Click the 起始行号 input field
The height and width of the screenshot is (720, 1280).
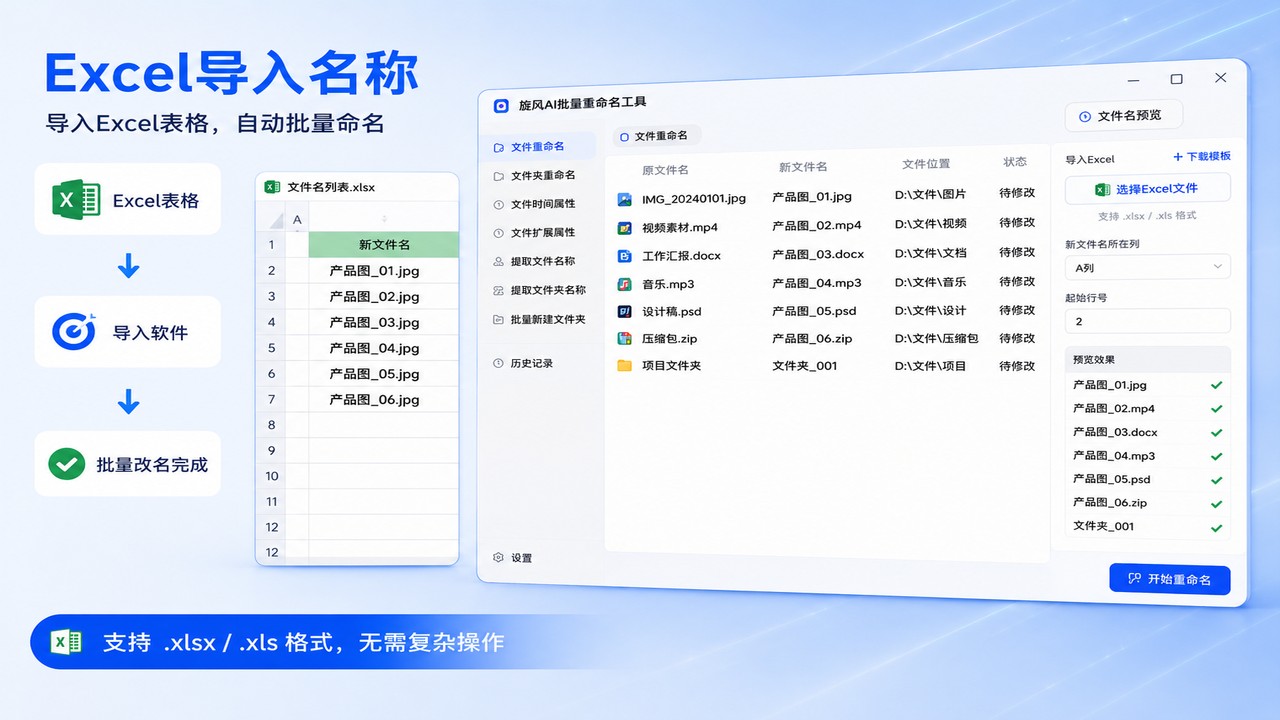pyautogui.click(x=1147, y=321)
